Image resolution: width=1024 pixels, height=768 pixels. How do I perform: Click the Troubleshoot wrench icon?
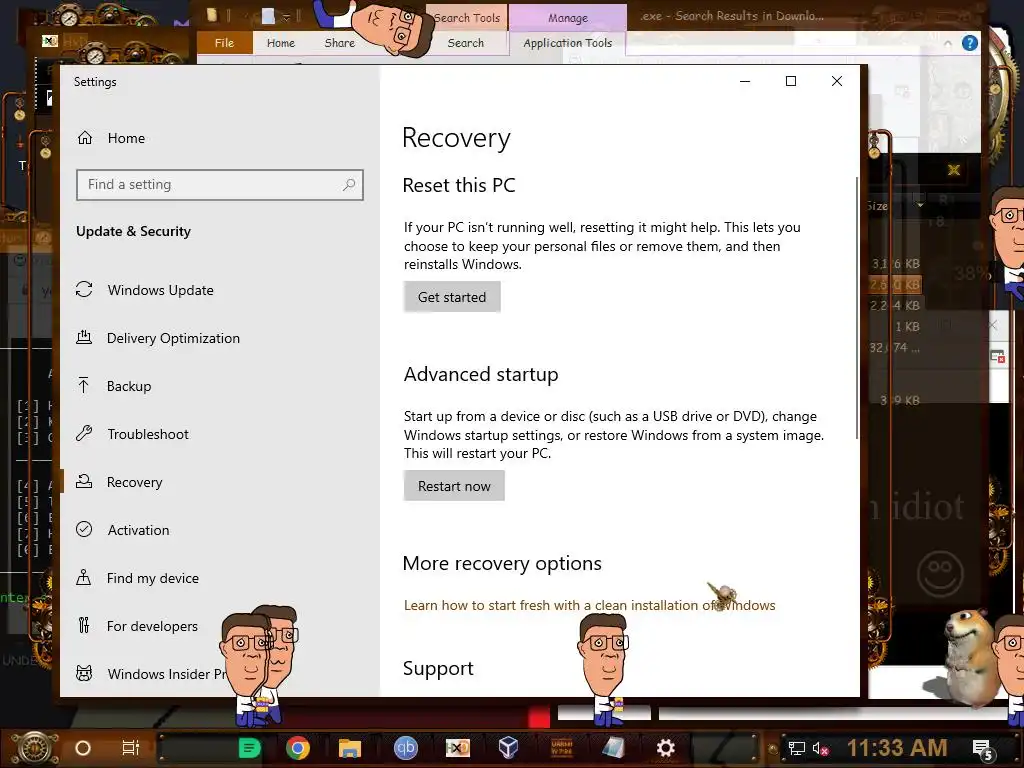click(x=84, y=433)
